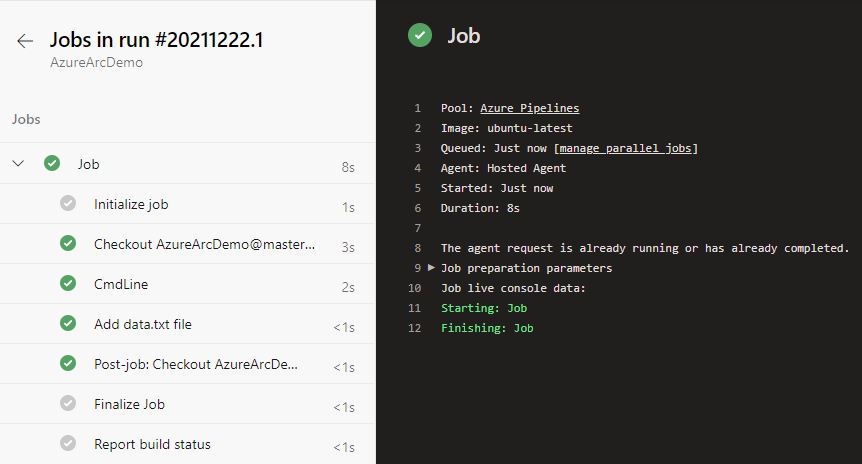Image resolution: width=862 pixels, height=464 pixels.
Task: Click the Starting: Job log line
Action: (x=484, y=308)
